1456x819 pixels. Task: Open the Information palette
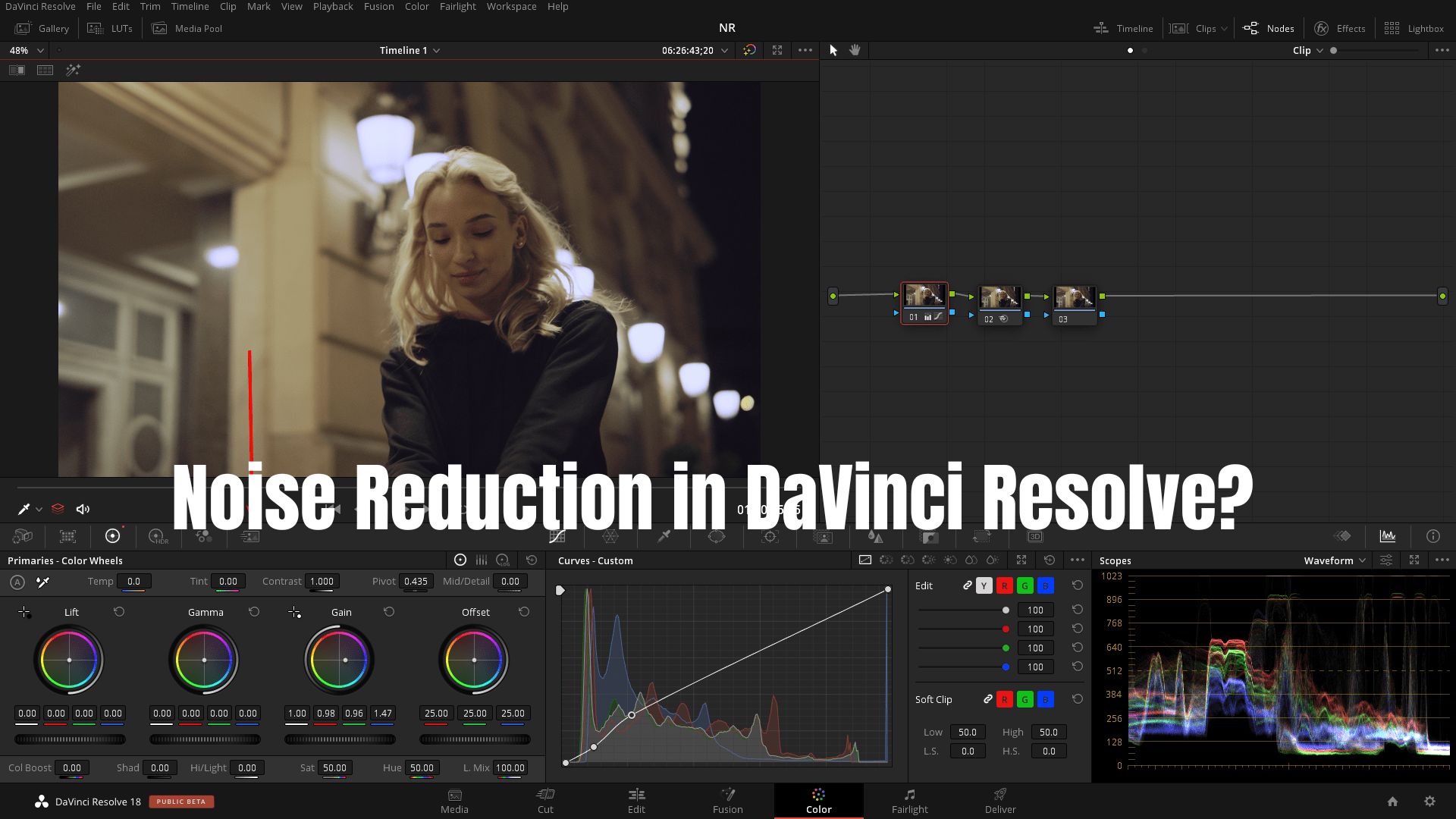[1433, 536]
